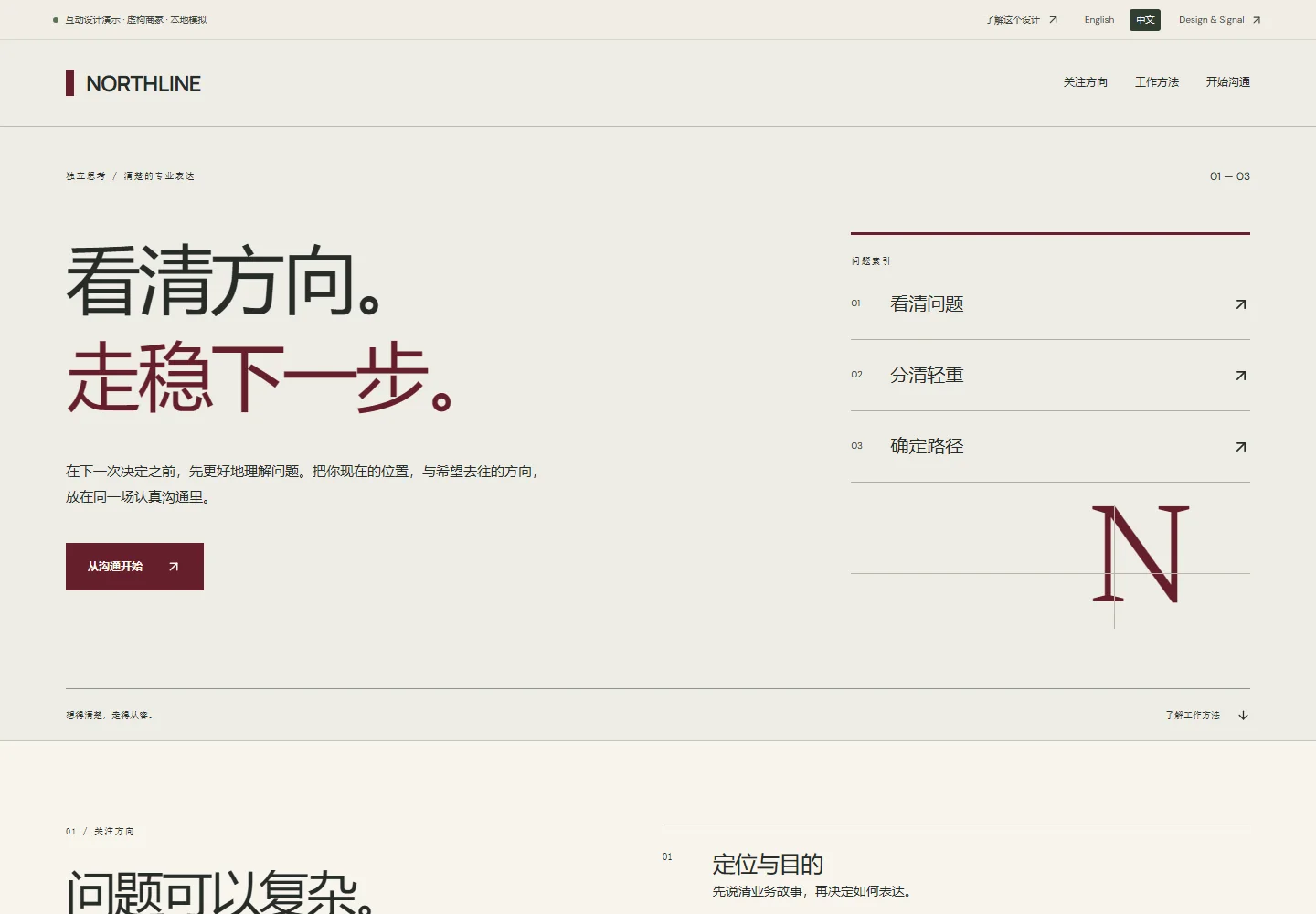This screenshot has width=1316, height=914.
Task: Open the 关注方向 navigation item
Action: (1085, 82)
